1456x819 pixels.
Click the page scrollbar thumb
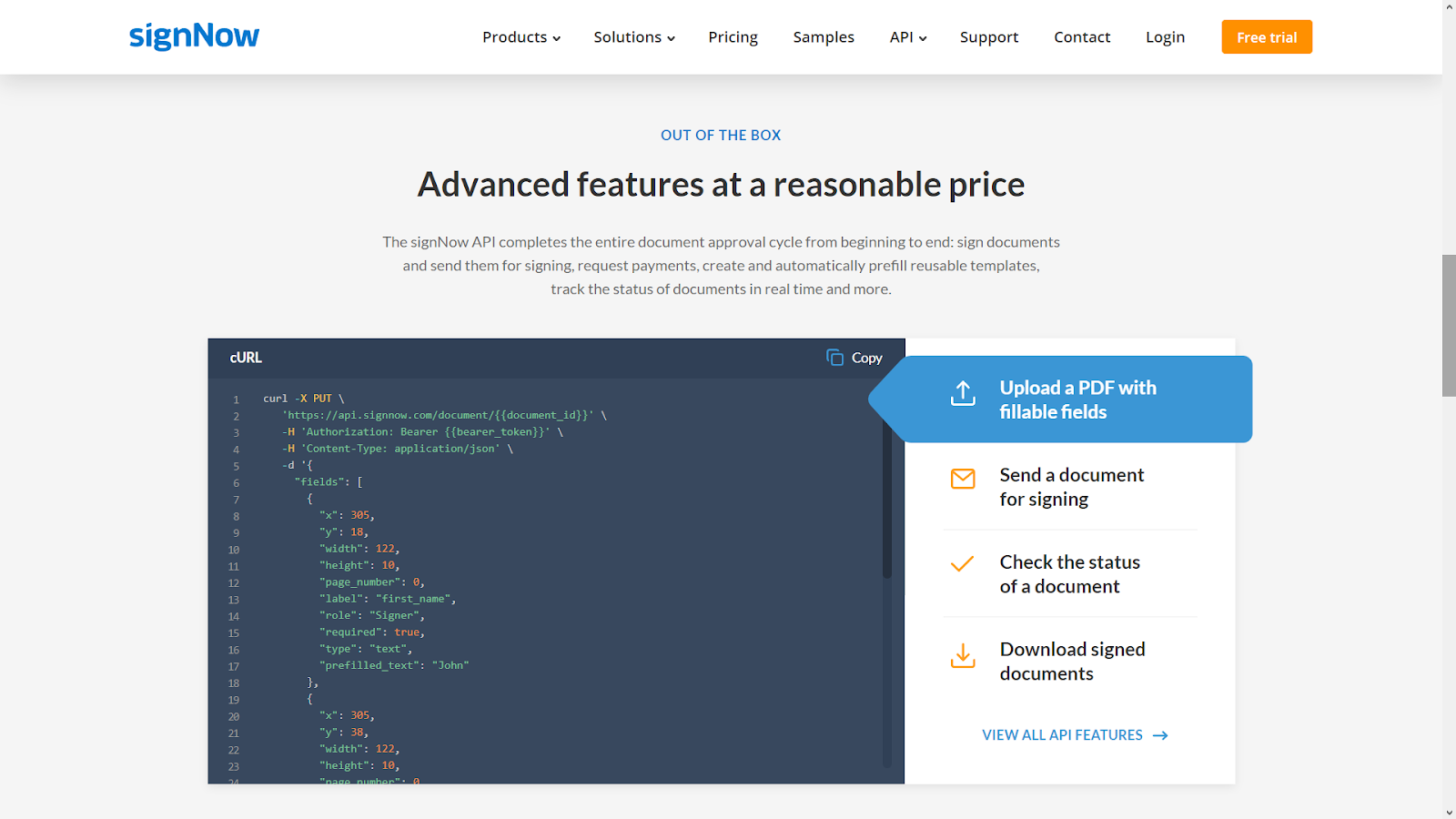coord(1449,326)
